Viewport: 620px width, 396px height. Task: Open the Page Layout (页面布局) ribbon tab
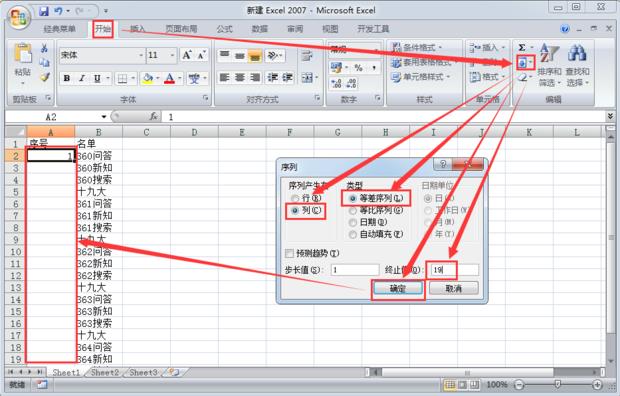click(x=181, y=29)
